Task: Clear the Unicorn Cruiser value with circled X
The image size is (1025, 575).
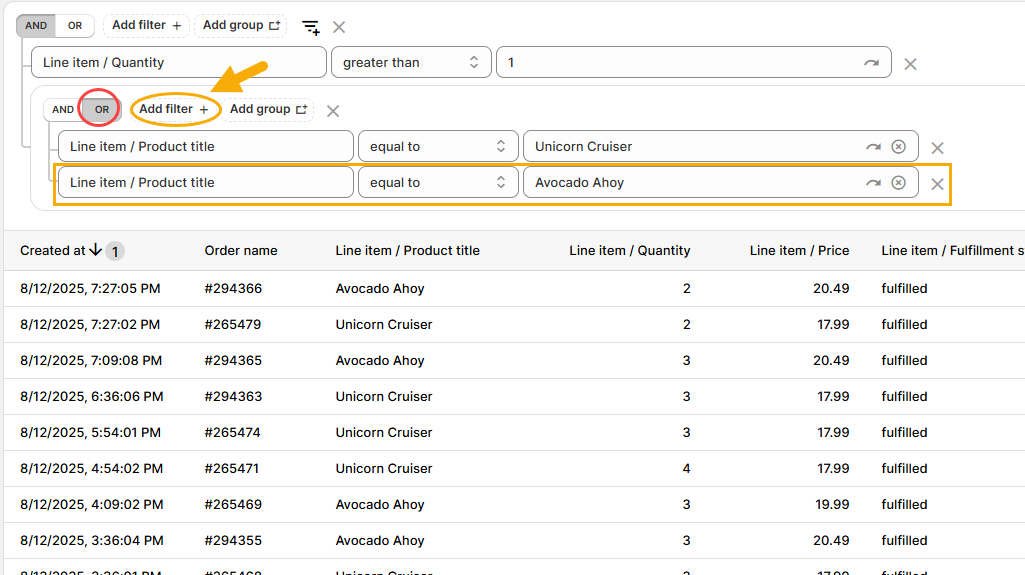Action: pyautogui.click(x=898, y=147)
